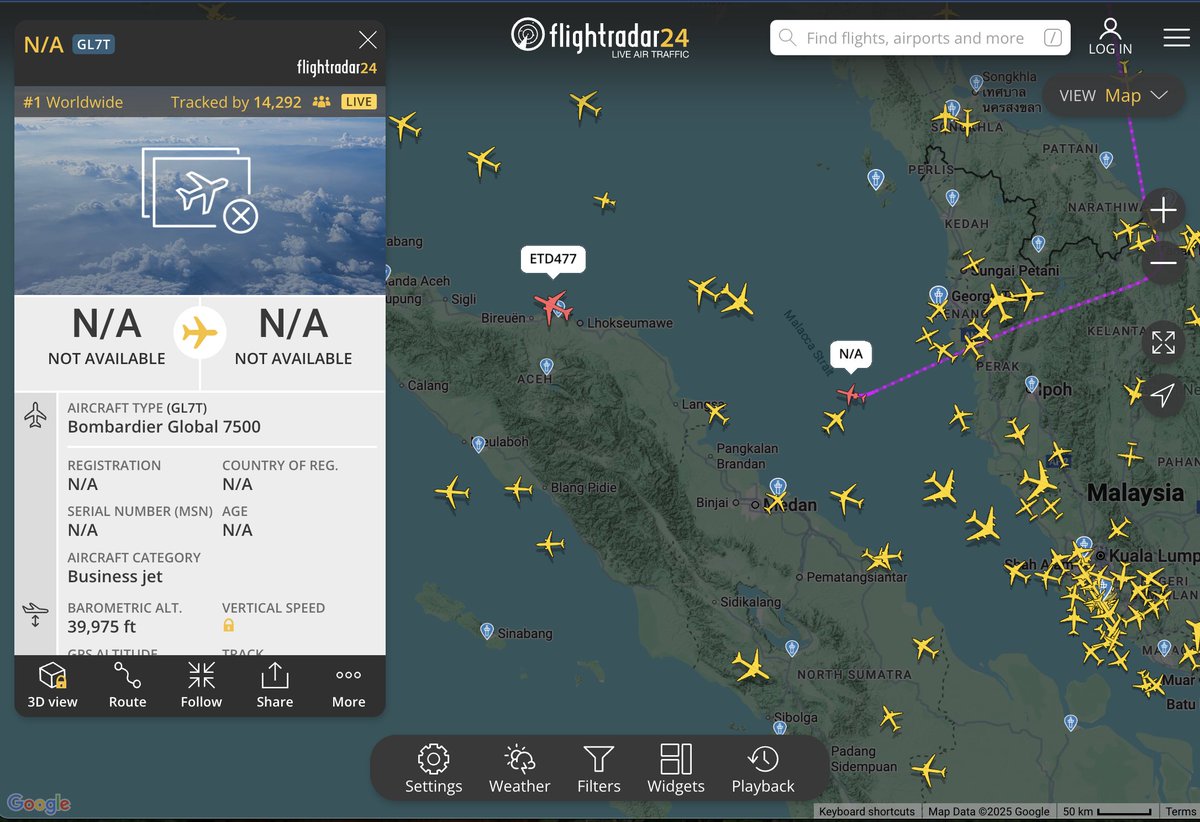This screenshot has height=822, width=1200.
Task: Click the Keyboard shortcuts link
Action: coord(867,812)
